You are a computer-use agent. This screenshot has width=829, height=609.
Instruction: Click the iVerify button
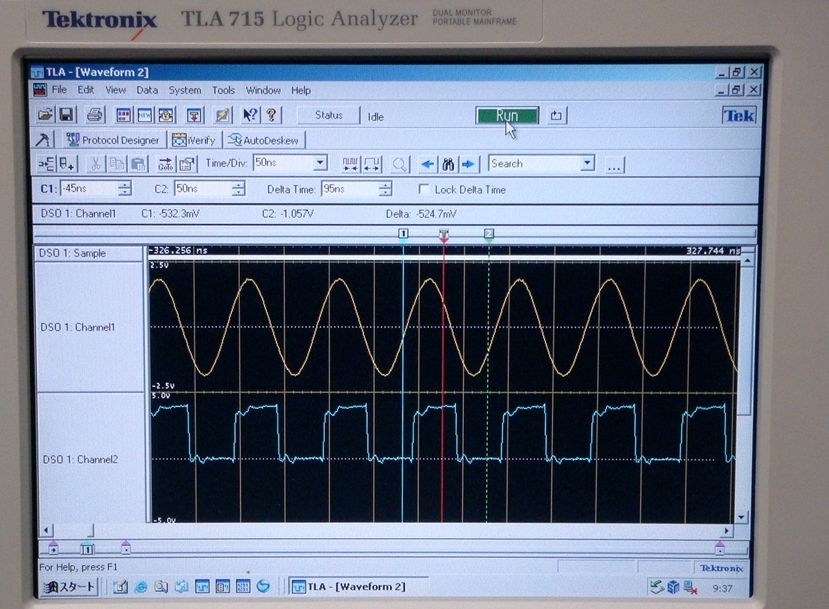194,140
